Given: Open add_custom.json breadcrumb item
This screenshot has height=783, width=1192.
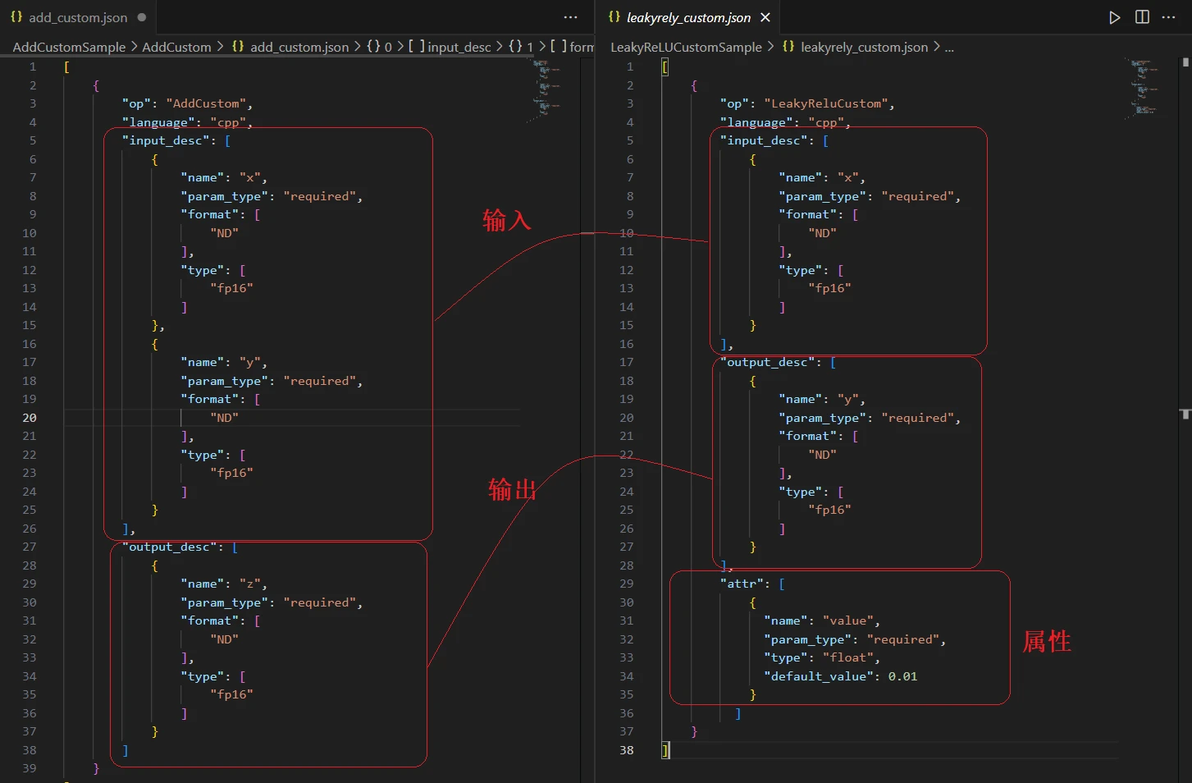Looking at the screenshot, I should pyautogui.click(x=290, y=47).
